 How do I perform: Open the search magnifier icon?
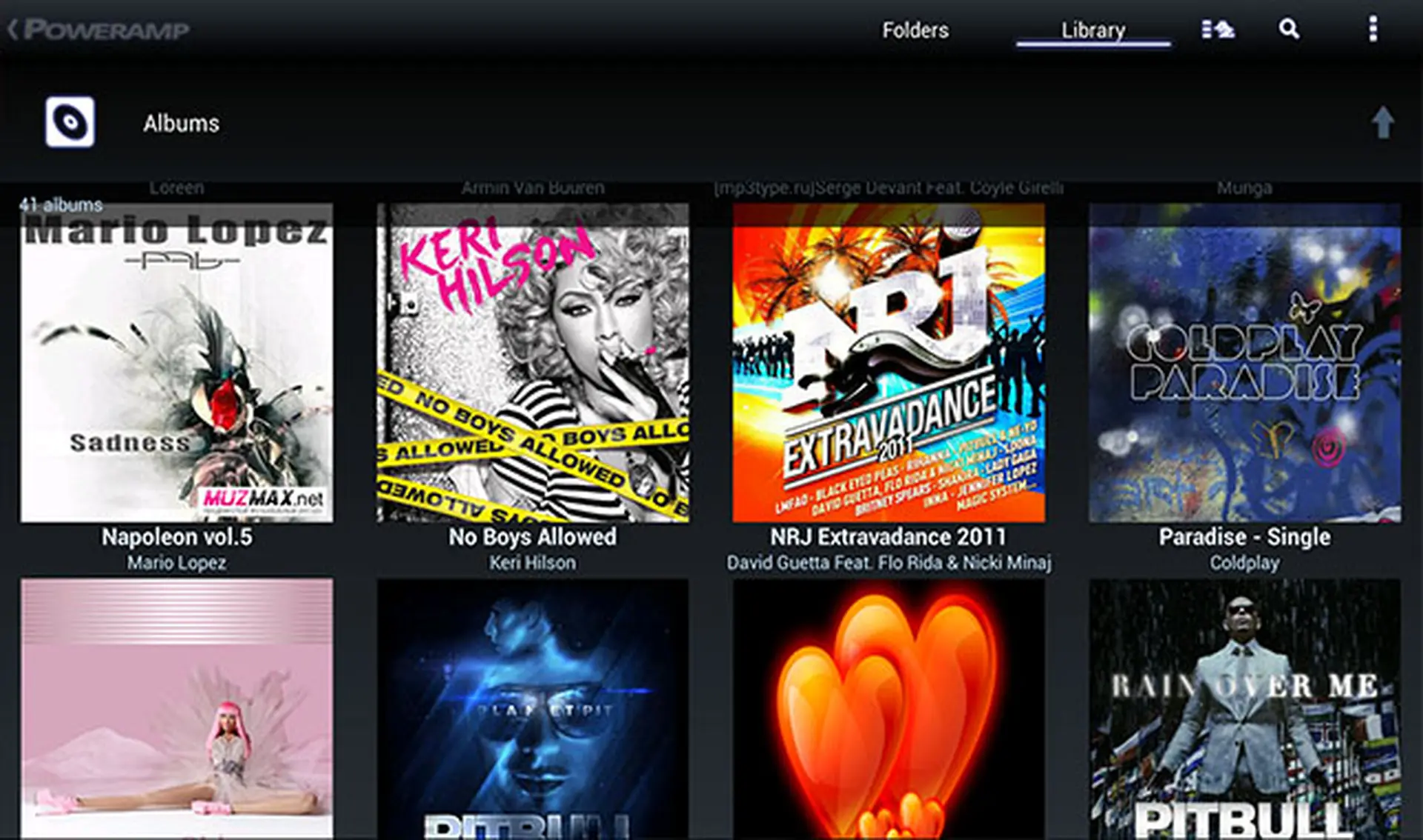[1289, 29]
